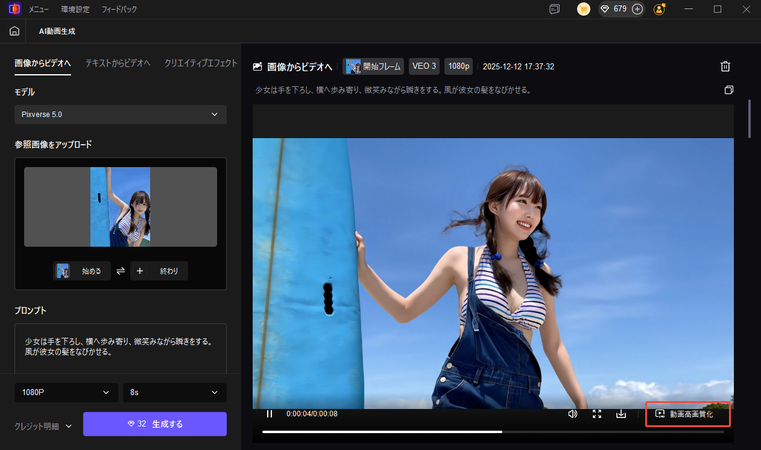Click the result prompt description text
Screen dimensions: 761x450
(x=393, y=90)
